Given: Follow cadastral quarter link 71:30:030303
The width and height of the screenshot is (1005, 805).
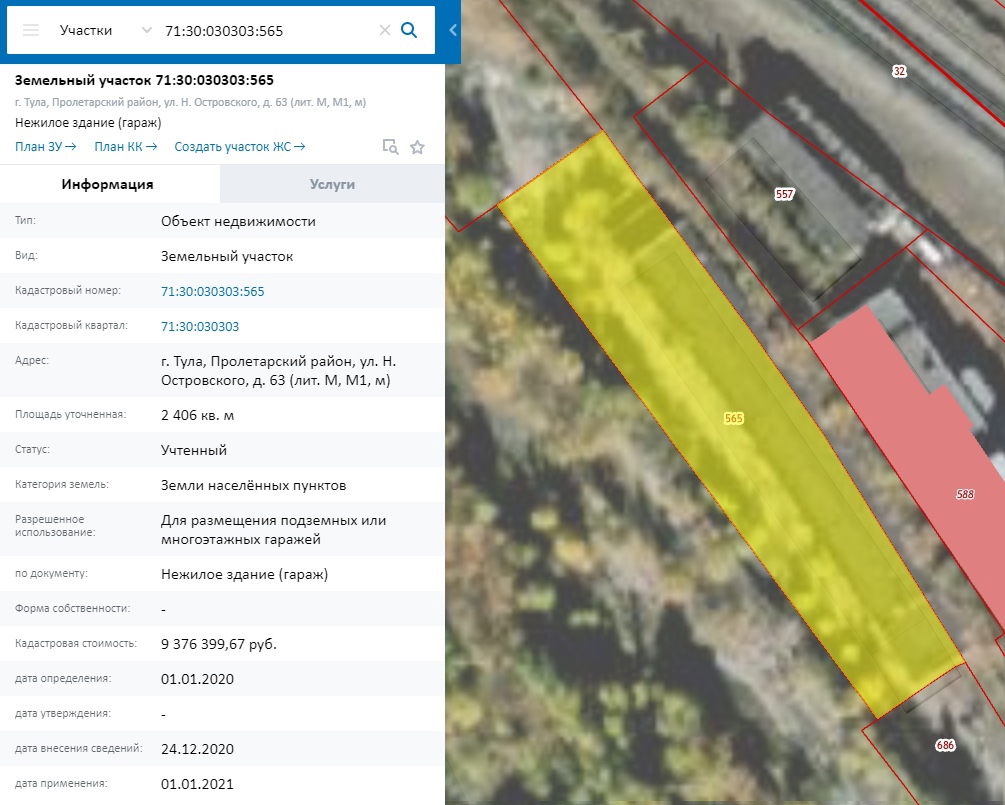Looking at the screenshot, I should point(200,326).
